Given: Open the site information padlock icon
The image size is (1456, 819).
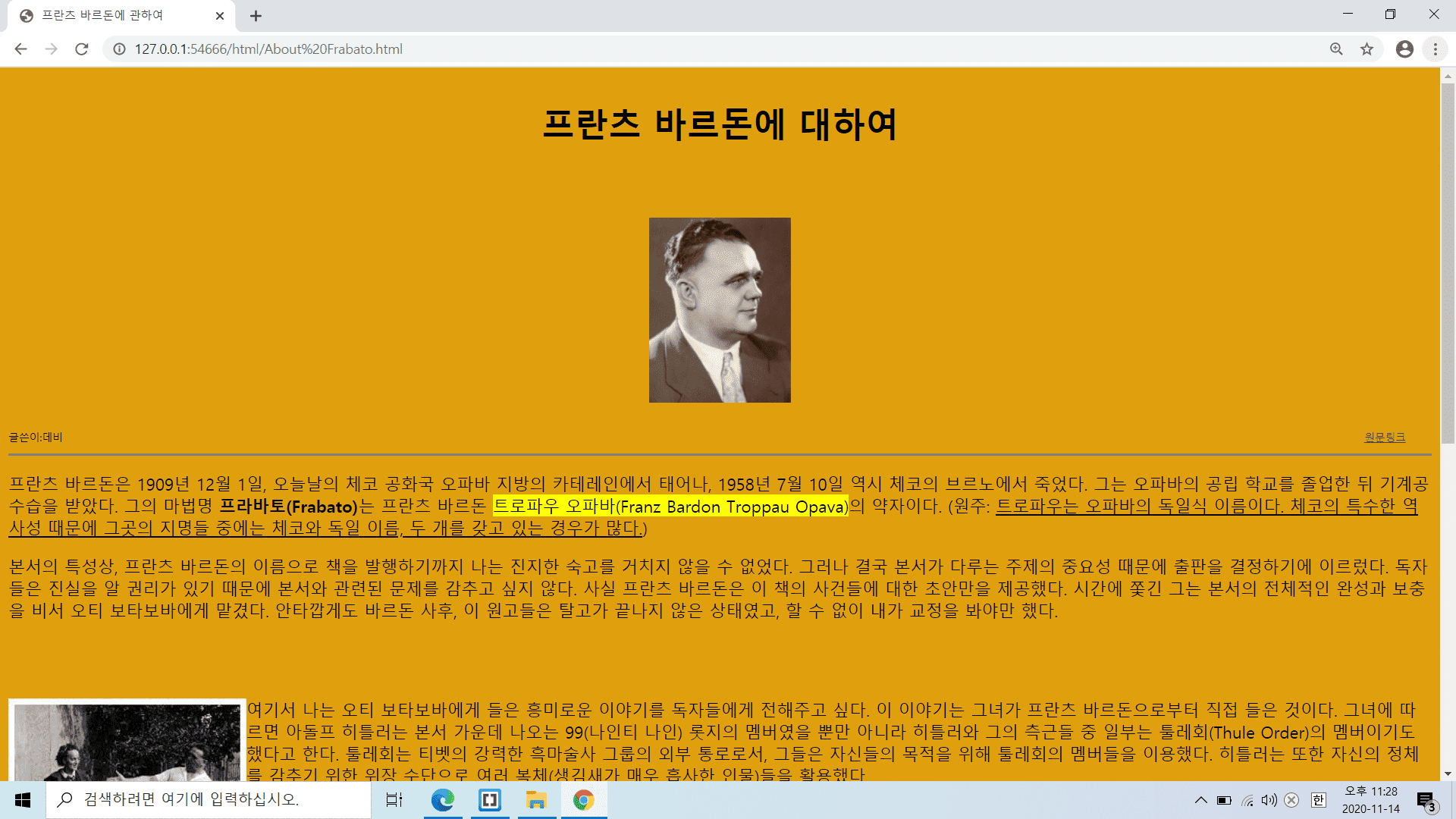Looking at the screenshot, I should 118,49.
